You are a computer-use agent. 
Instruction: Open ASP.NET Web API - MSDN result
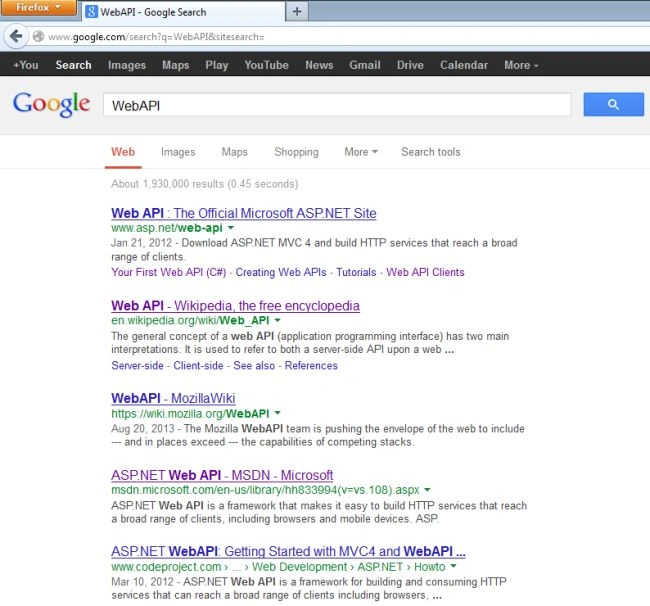(222, 475)
